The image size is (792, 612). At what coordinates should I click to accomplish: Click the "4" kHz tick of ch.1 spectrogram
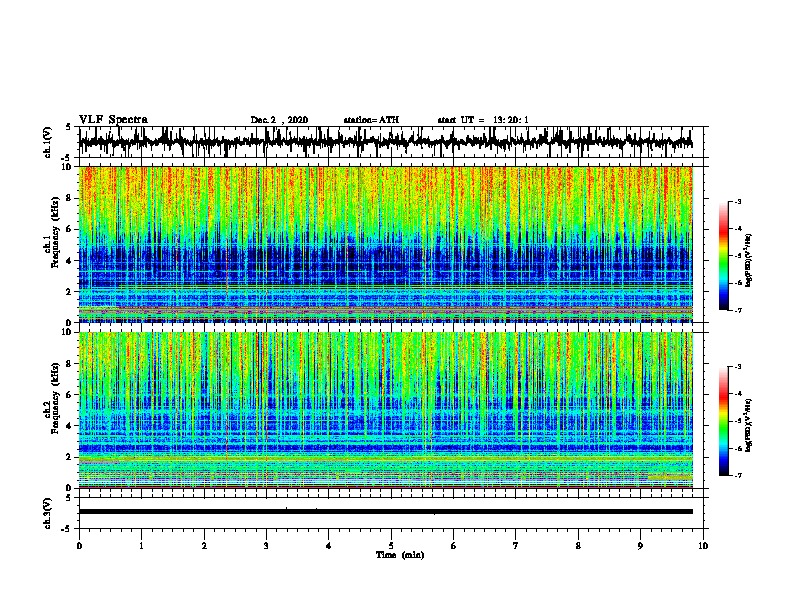point(70,261)
